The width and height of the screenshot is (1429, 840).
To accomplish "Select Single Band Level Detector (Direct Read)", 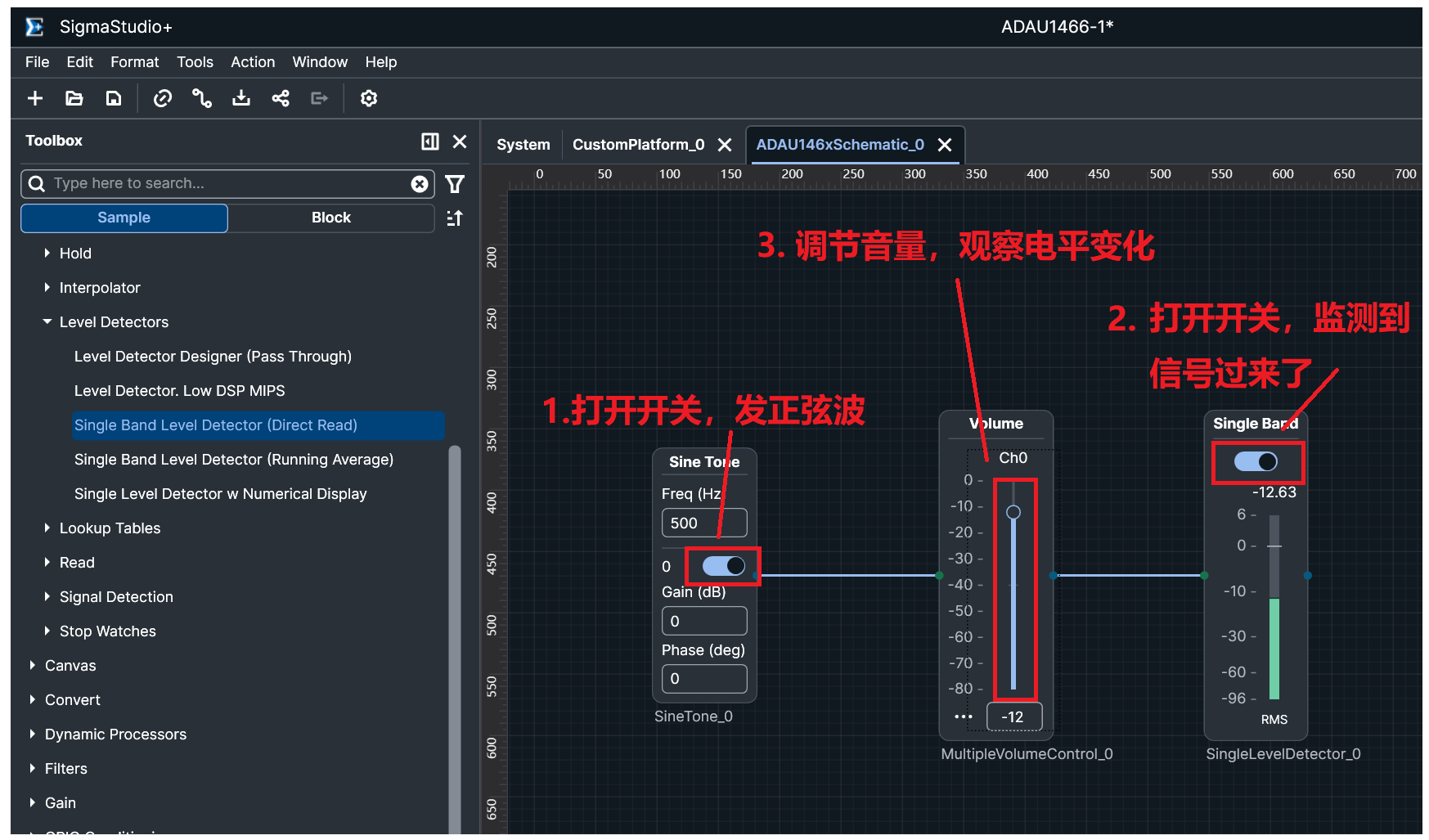I will [x=258, y=425].
